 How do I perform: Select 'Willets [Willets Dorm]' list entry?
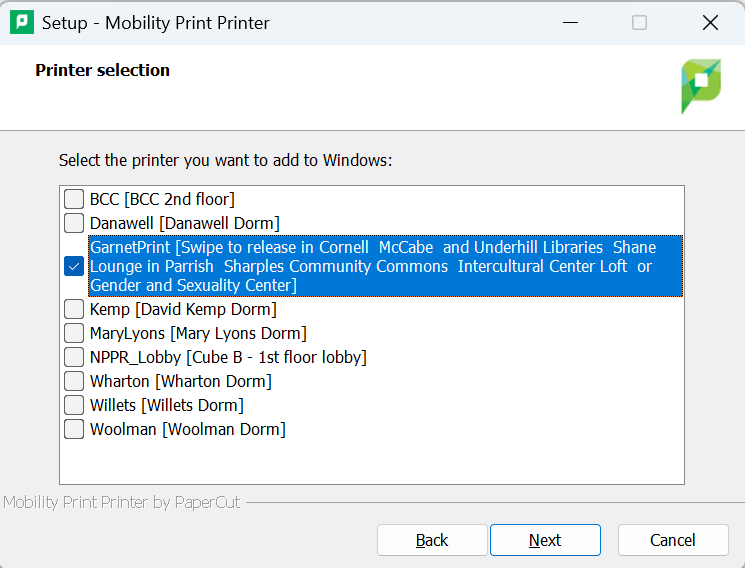(x=167, y=405)
